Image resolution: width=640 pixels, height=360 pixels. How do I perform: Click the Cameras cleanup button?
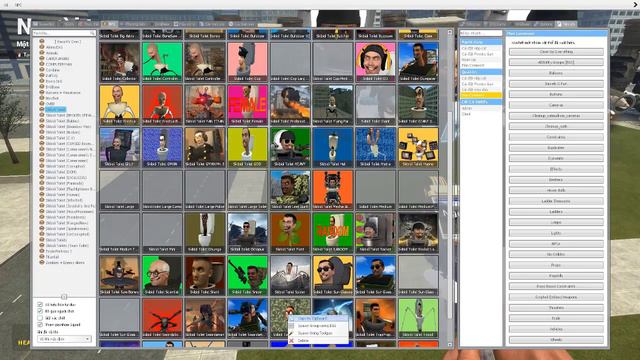point(556,105)
